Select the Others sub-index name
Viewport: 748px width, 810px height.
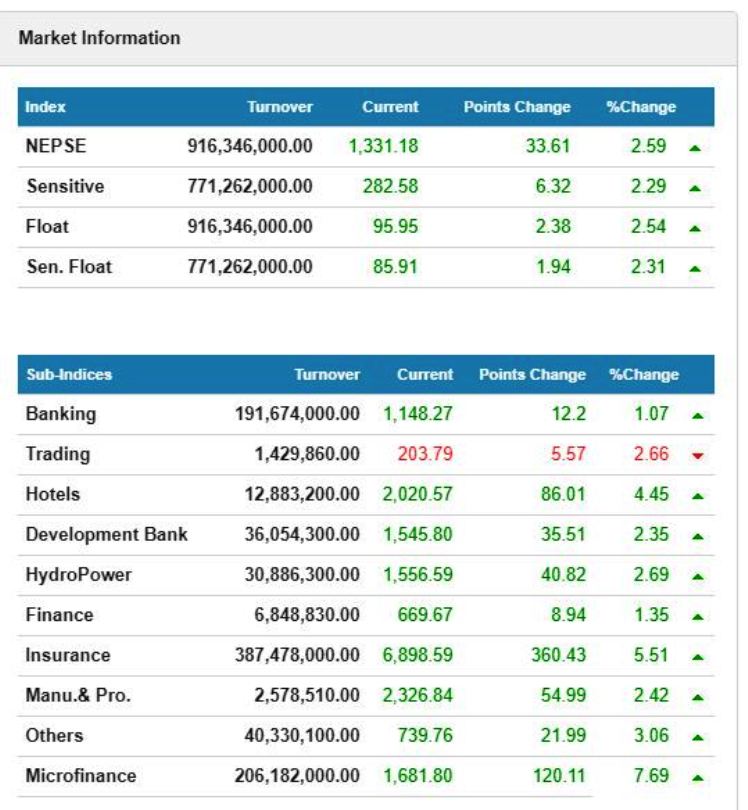[x=54, y=736]
